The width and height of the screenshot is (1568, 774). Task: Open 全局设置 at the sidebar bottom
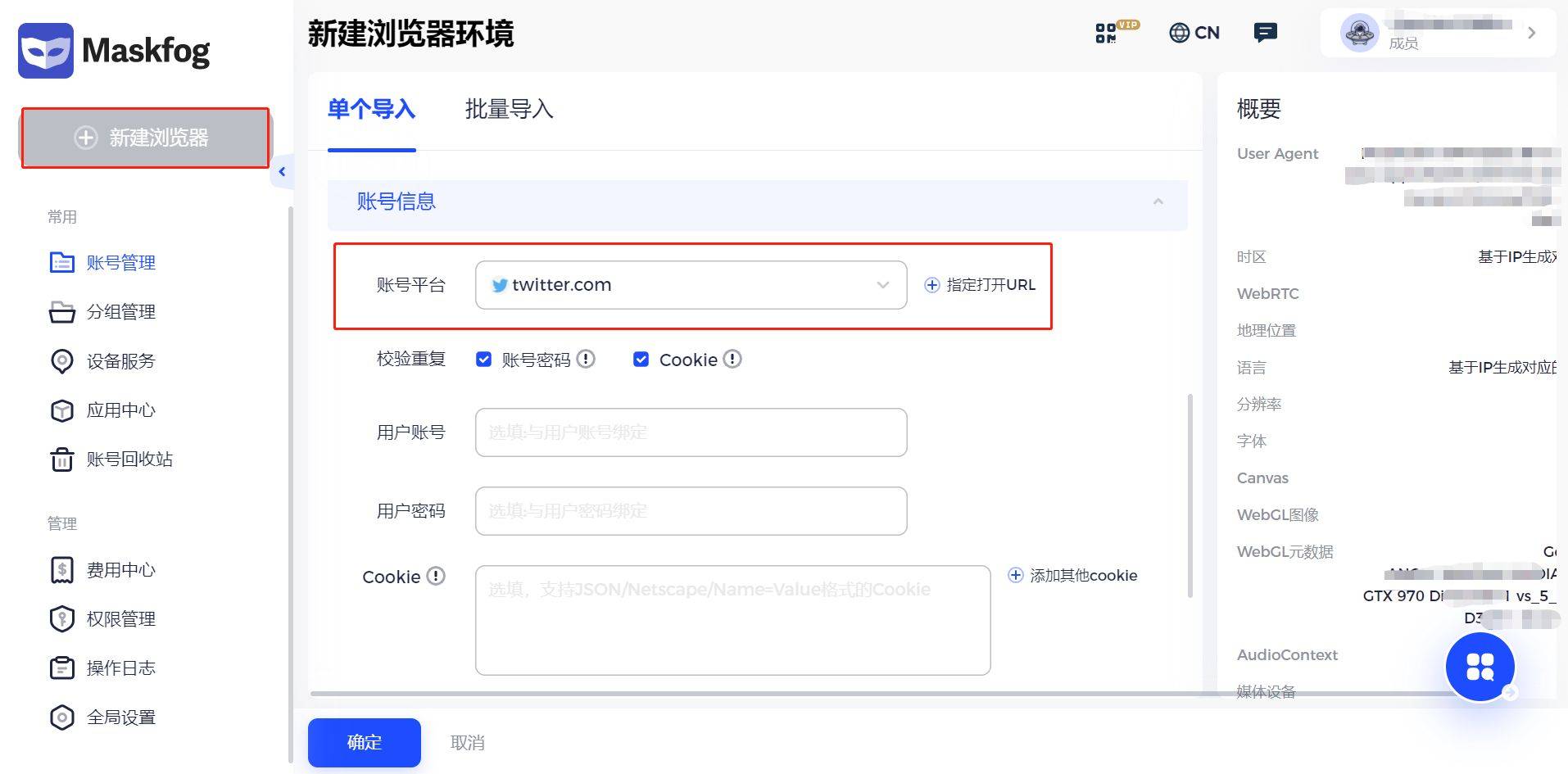[63, 717]
